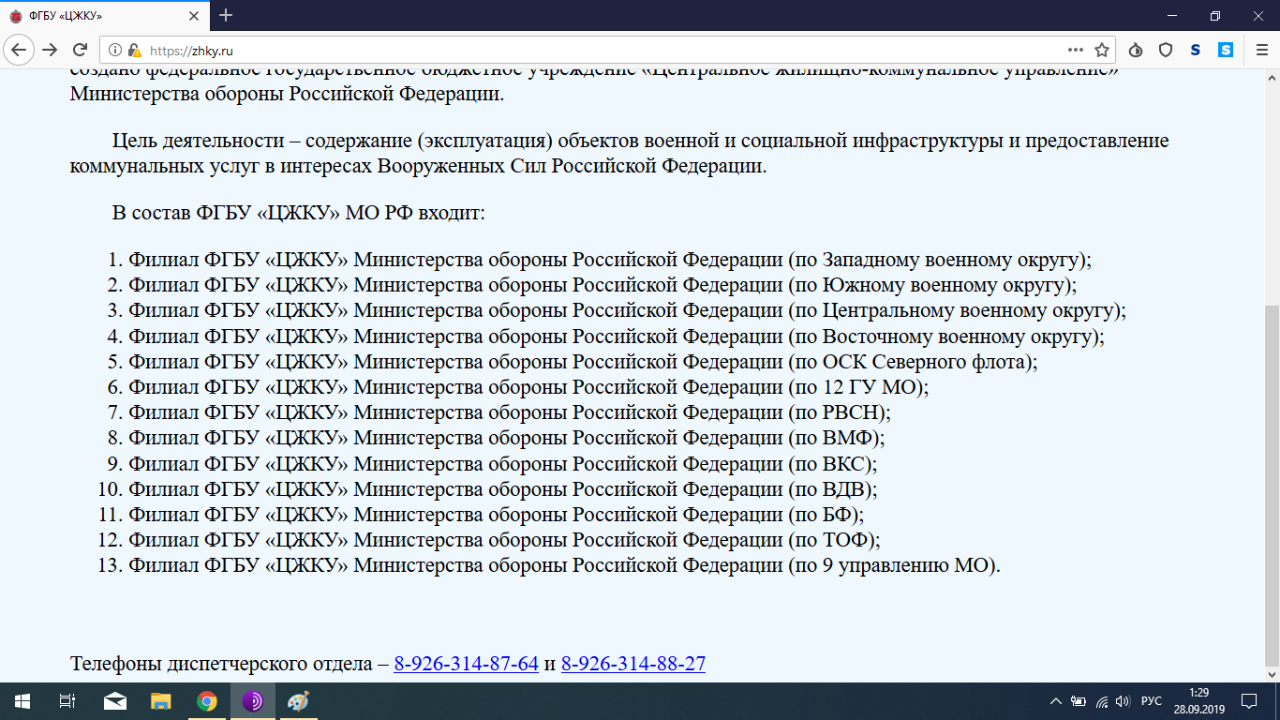This screenshot has width=1280, height=720.
Task: Click the address bar showing zhky.ru
Action: tap(600, 50)
